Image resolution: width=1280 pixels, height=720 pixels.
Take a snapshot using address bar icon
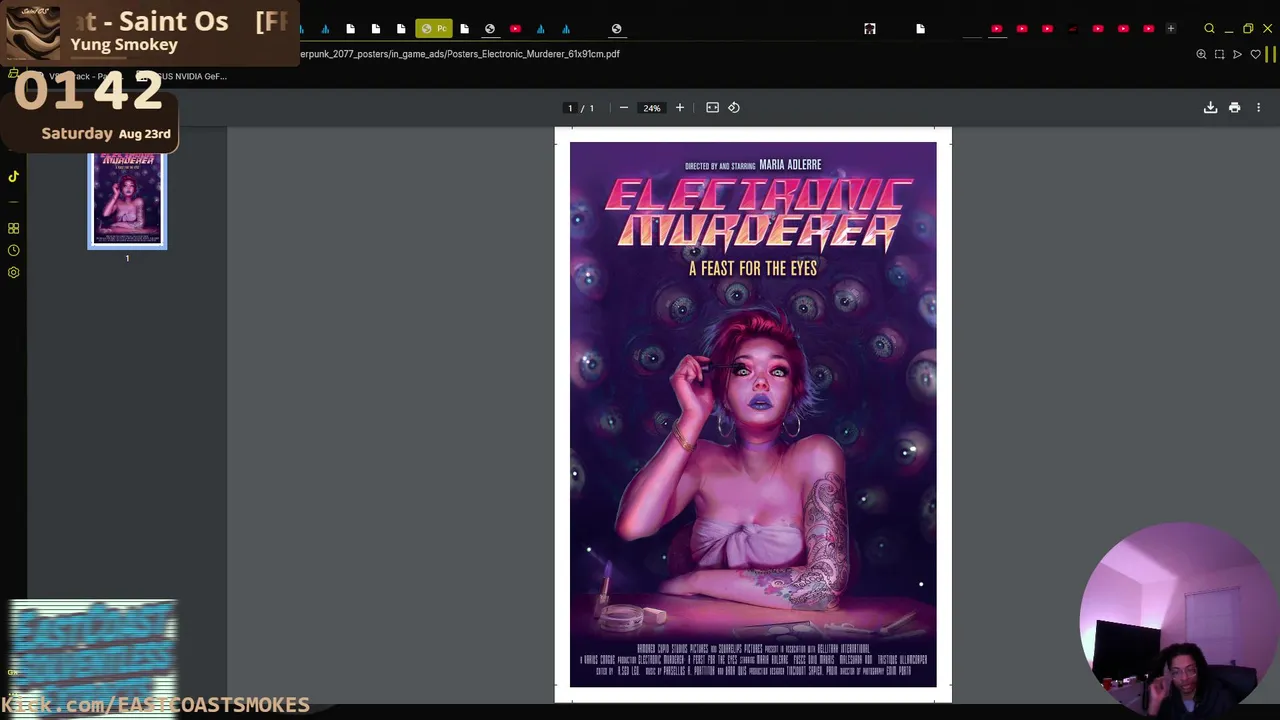click(x=1219, y=54)
